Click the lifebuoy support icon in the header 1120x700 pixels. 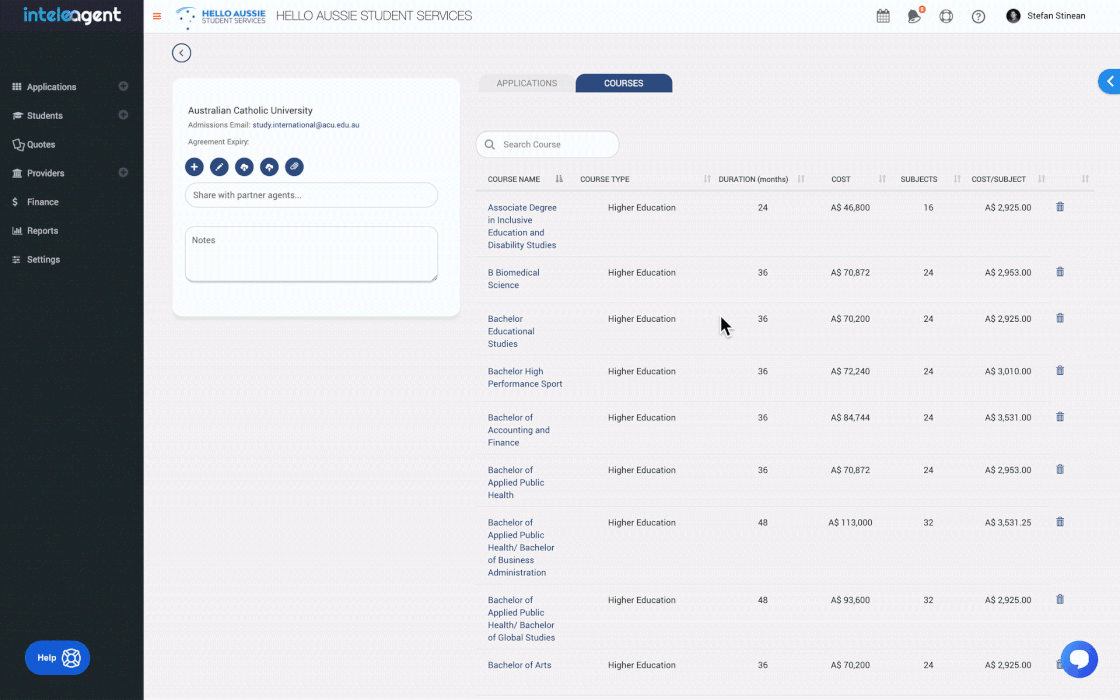pyautogui.click(x=946, y=16)
